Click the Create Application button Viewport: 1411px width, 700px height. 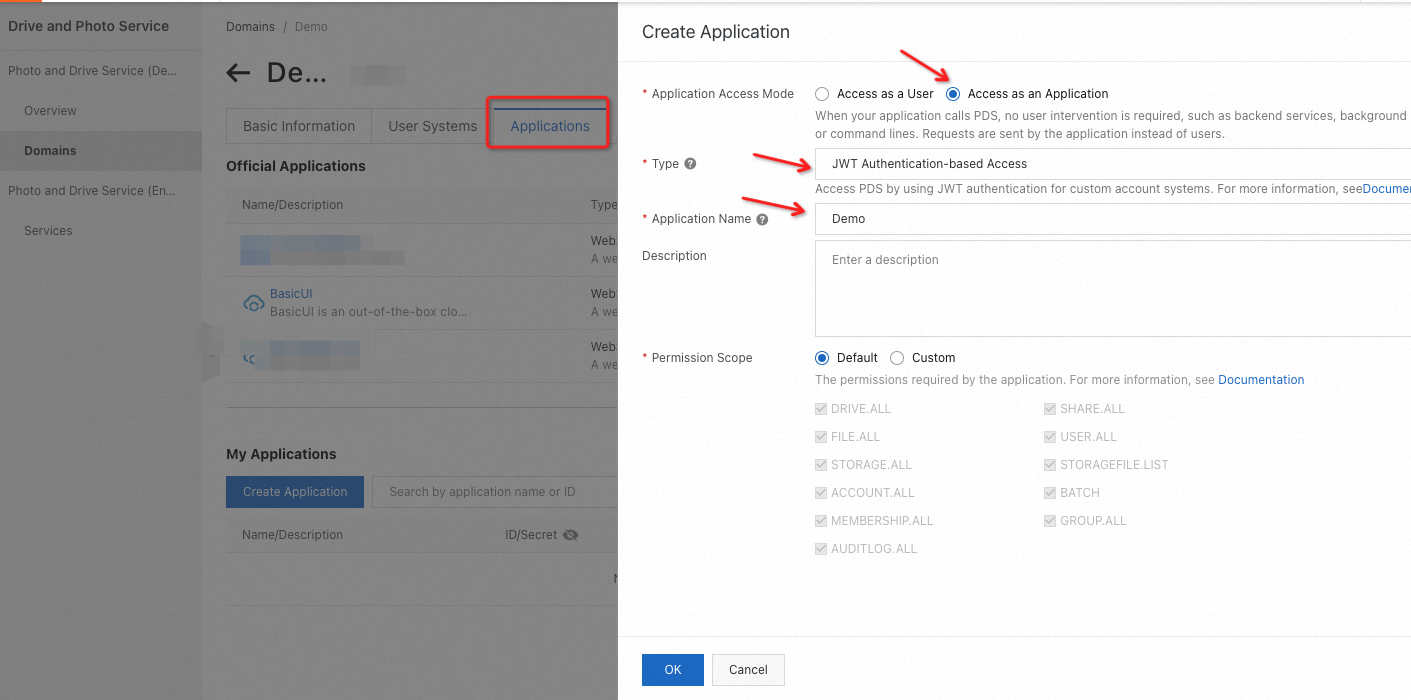[x=295, y=492]
